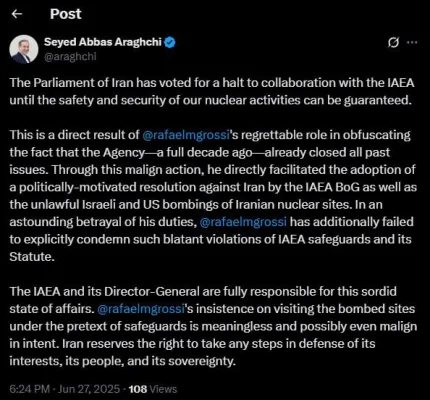The height and width of the screenshot is (400, 430).
Task: View the 108 Views count
Action: [x=153, y=389]
